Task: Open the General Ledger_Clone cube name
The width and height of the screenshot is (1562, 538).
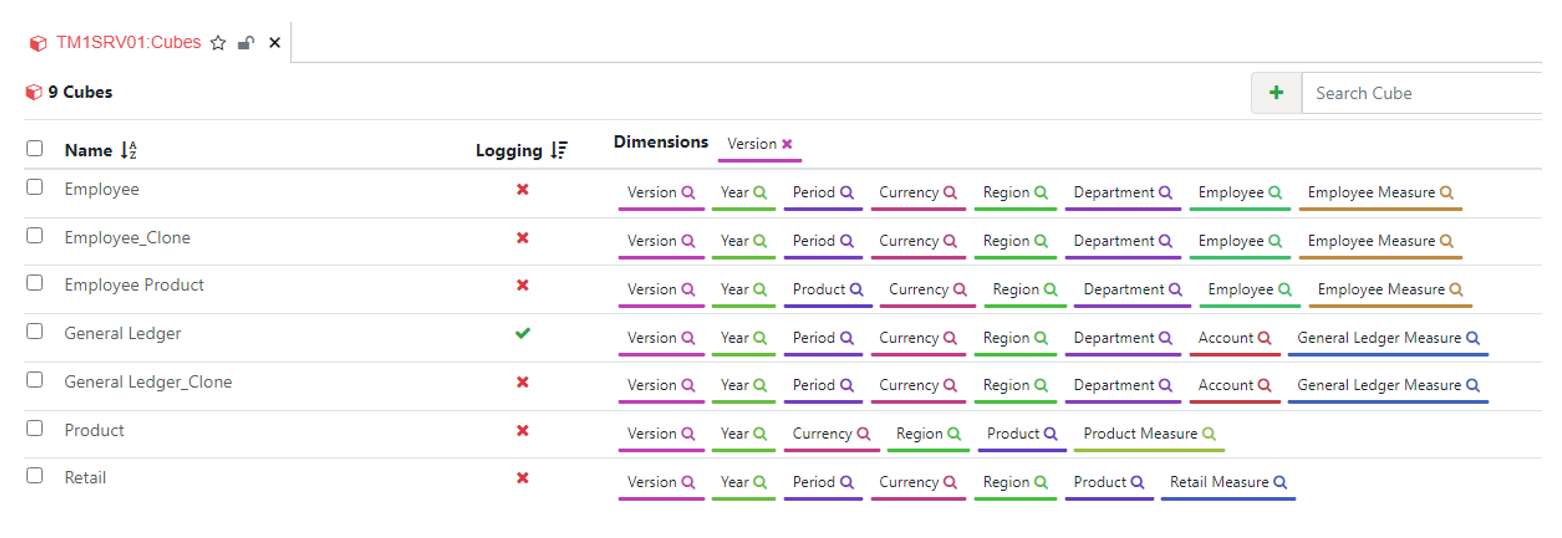Action: point(148,382)
